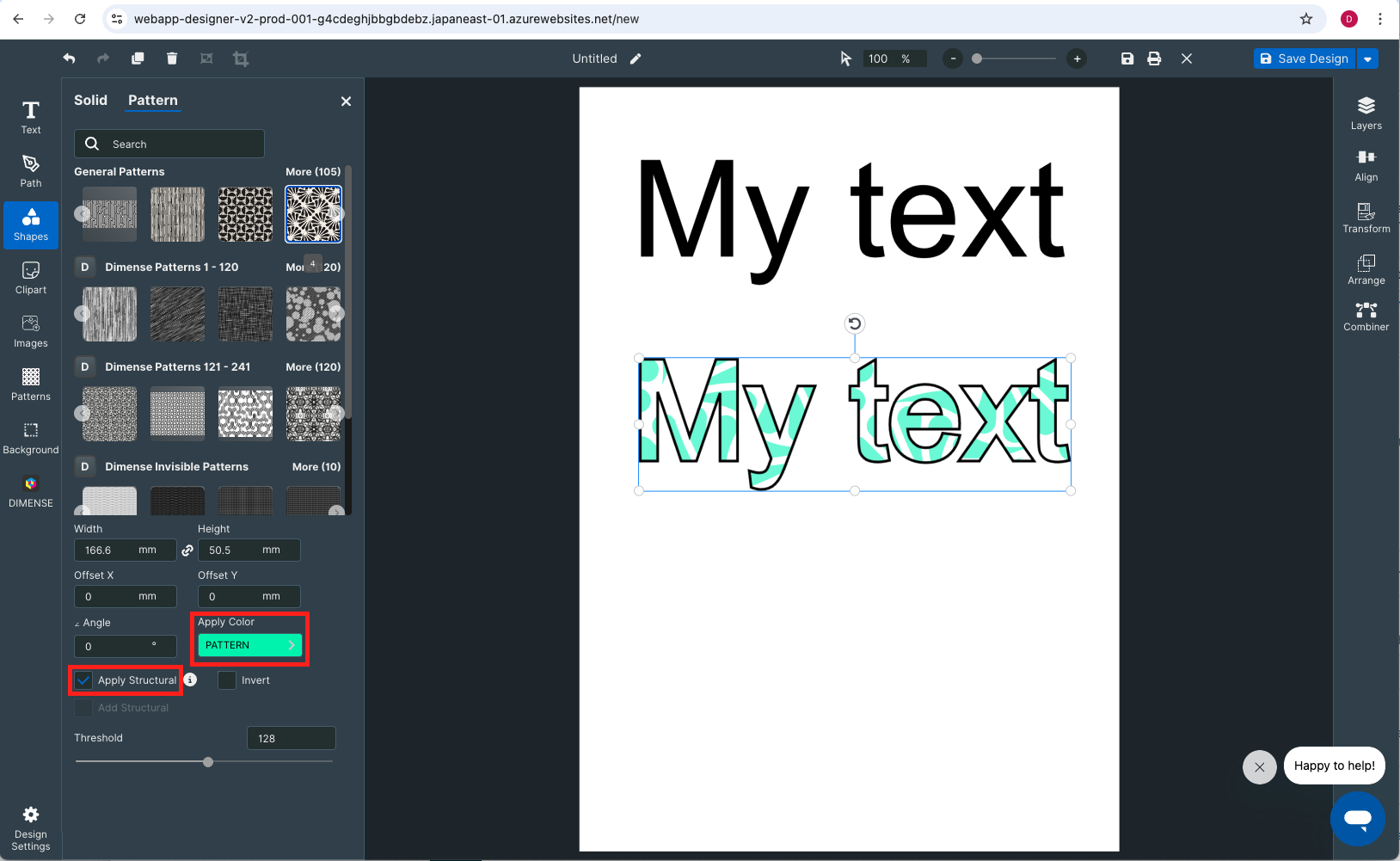Click the zoom percentage field
Viewport: 1400px width, 861px height.
[894, 58]
